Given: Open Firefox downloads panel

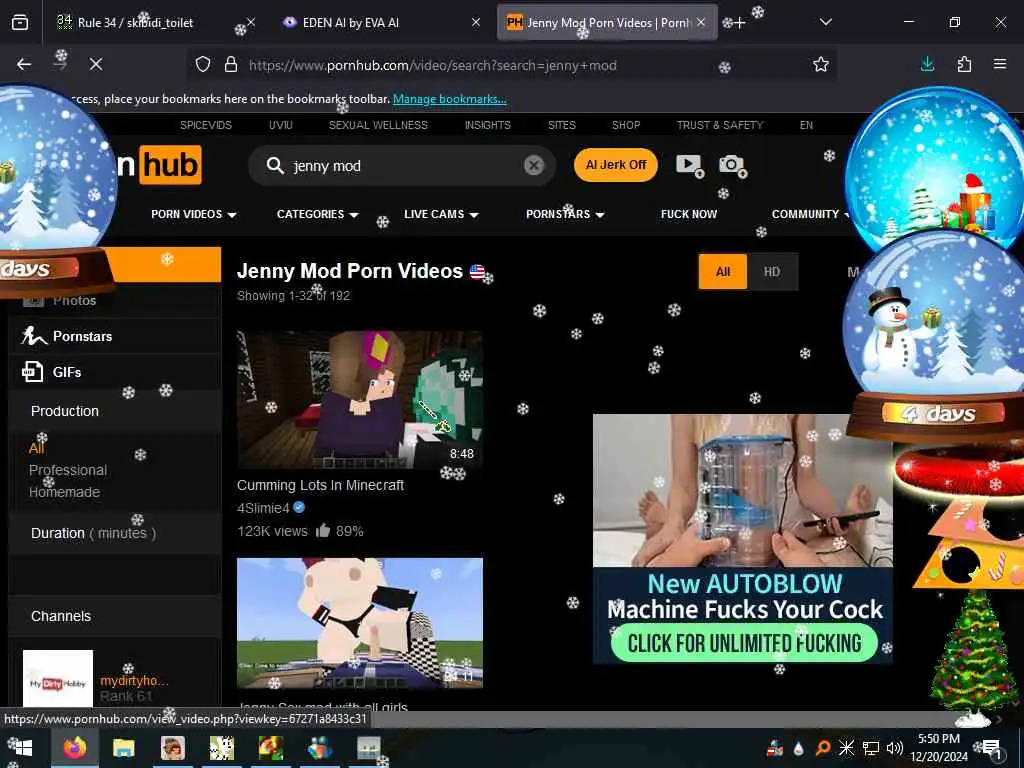Looking at the screenshot, I should pyautogui.click(x=927, y=64).
